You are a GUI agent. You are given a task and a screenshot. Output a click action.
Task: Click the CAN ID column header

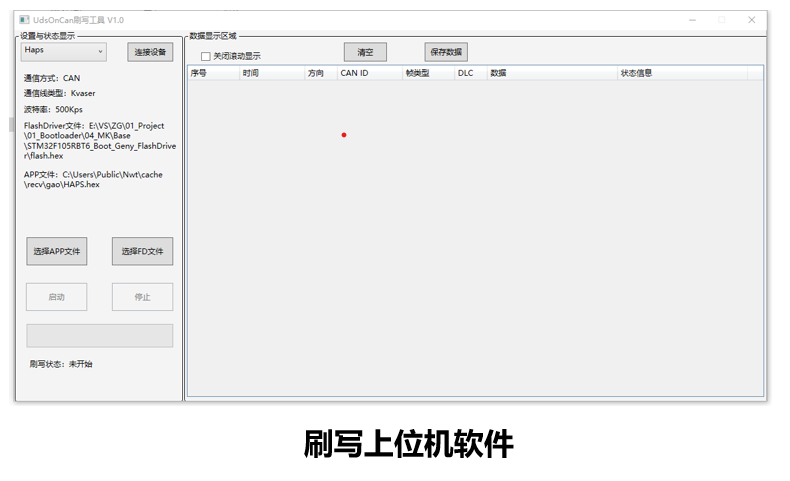coord(370,73)
